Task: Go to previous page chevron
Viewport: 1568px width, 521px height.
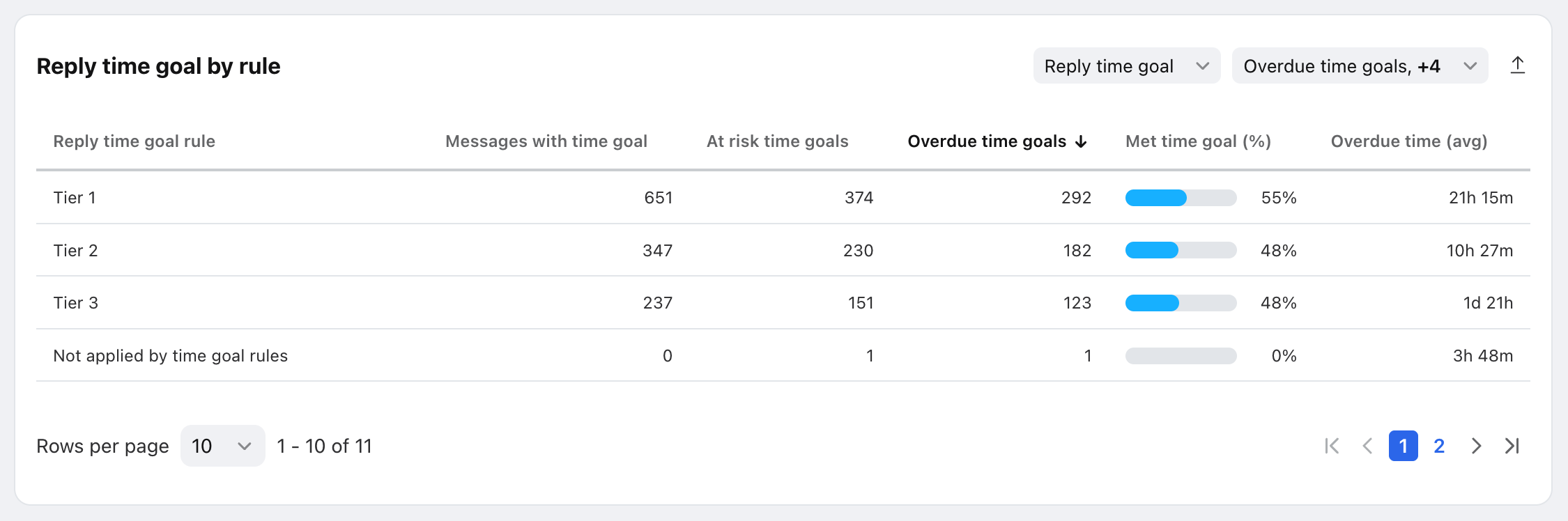Action: pyautogui.click(x=1367, y=446)
